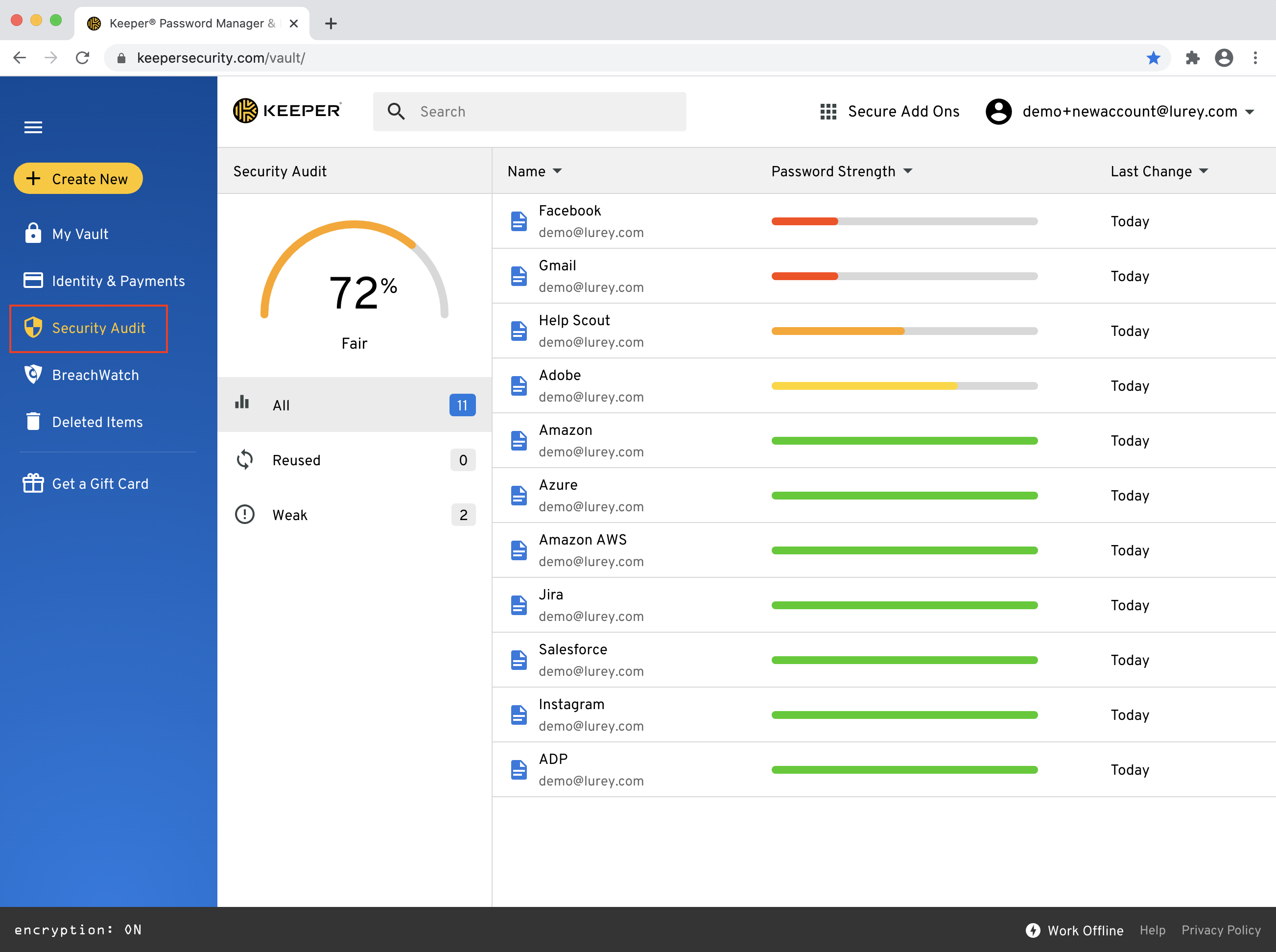The width and height of the screenshot is (1276, 952).
Task: Click the Deleted Items trash icon
Action: [33, 421]
